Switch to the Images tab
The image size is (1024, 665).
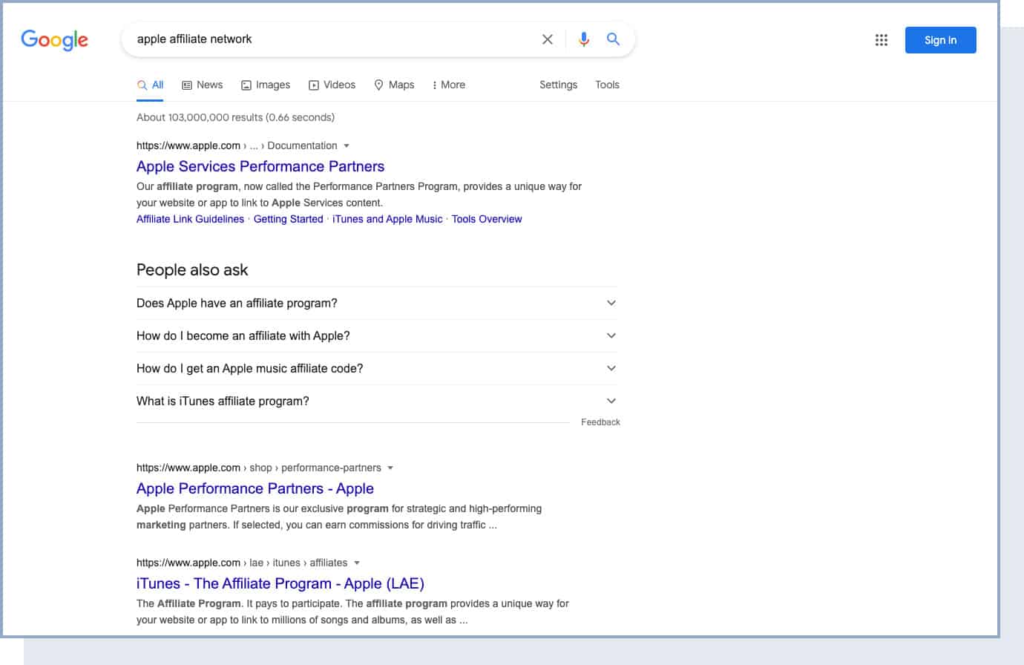point(265,85)
